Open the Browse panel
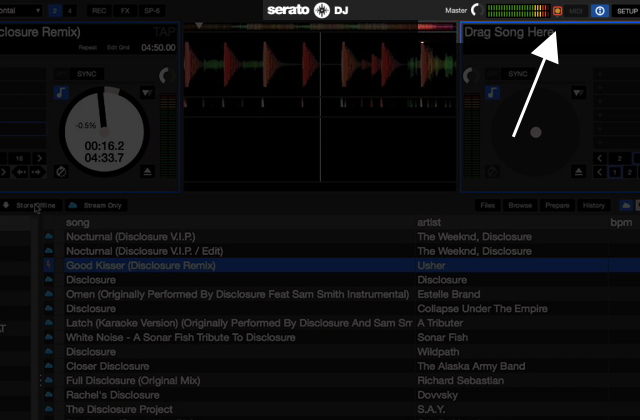 point(520,205)
